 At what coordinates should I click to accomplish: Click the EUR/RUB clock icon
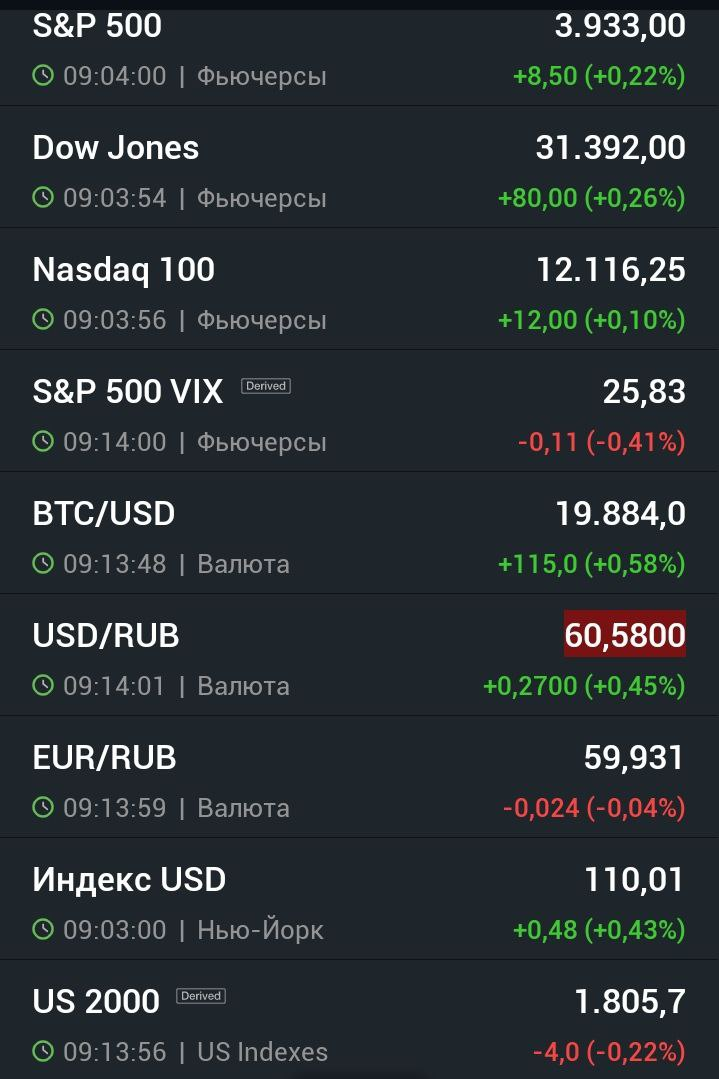[x=43, y=807]
